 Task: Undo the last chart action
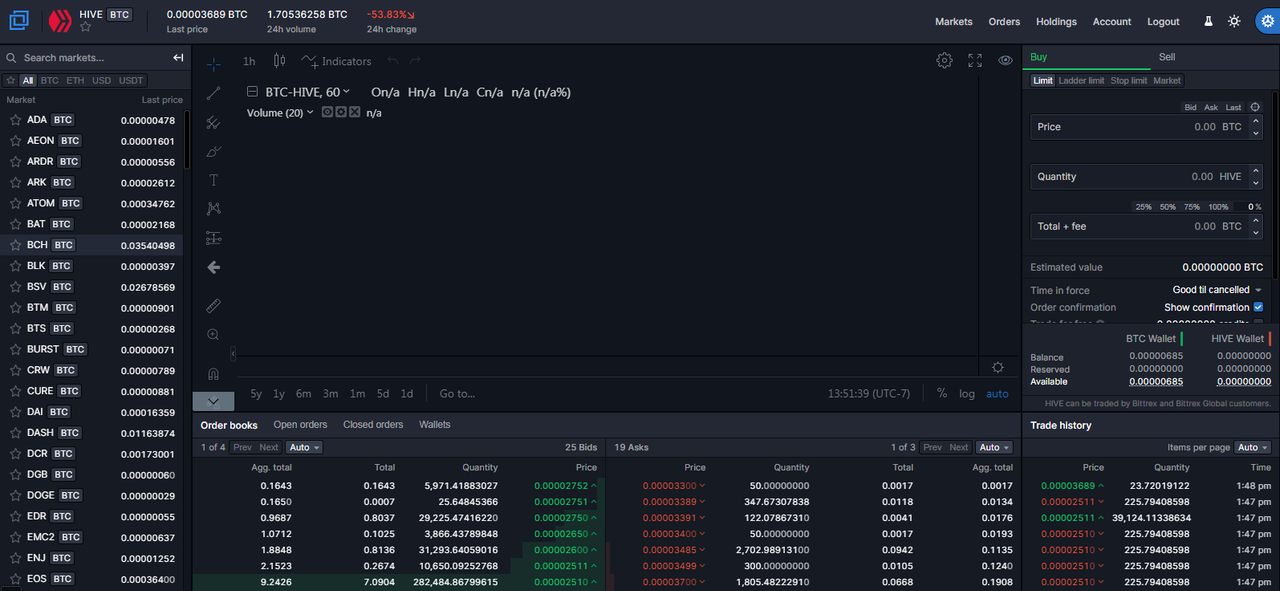(x=393, y=61)
